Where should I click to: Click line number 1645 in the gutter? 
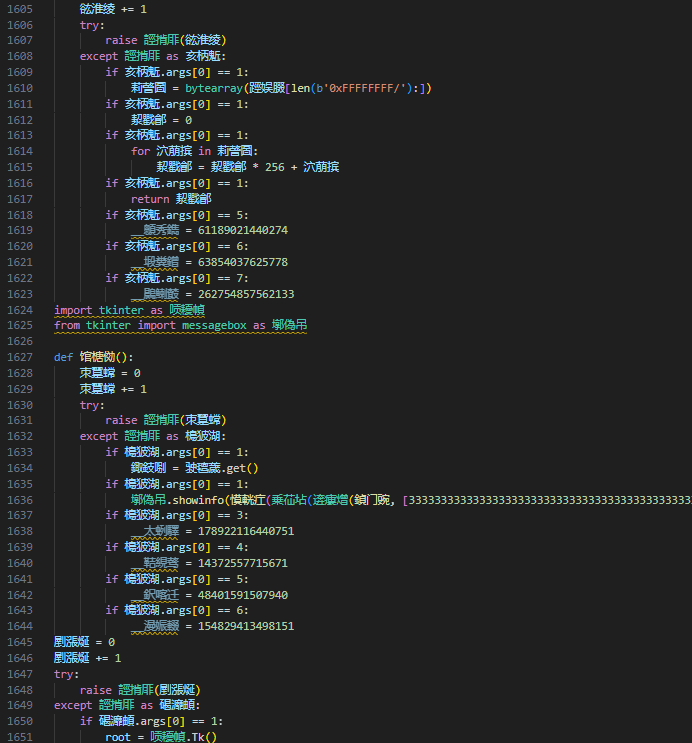click(20, 642)
